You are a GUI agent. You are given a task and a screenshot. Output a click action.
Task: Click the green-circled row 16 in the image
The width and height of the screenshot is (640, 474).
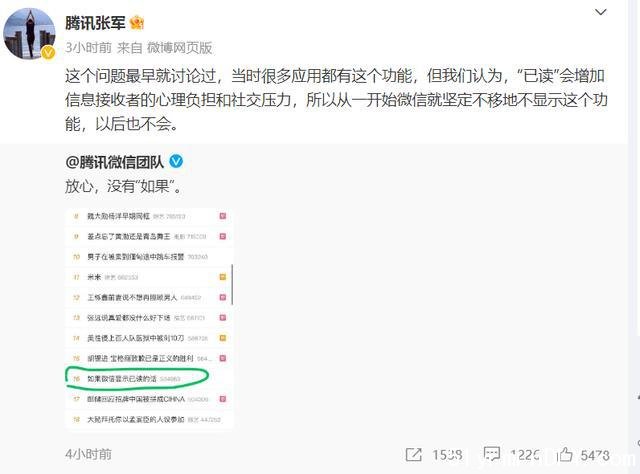(x=137, y=378)
